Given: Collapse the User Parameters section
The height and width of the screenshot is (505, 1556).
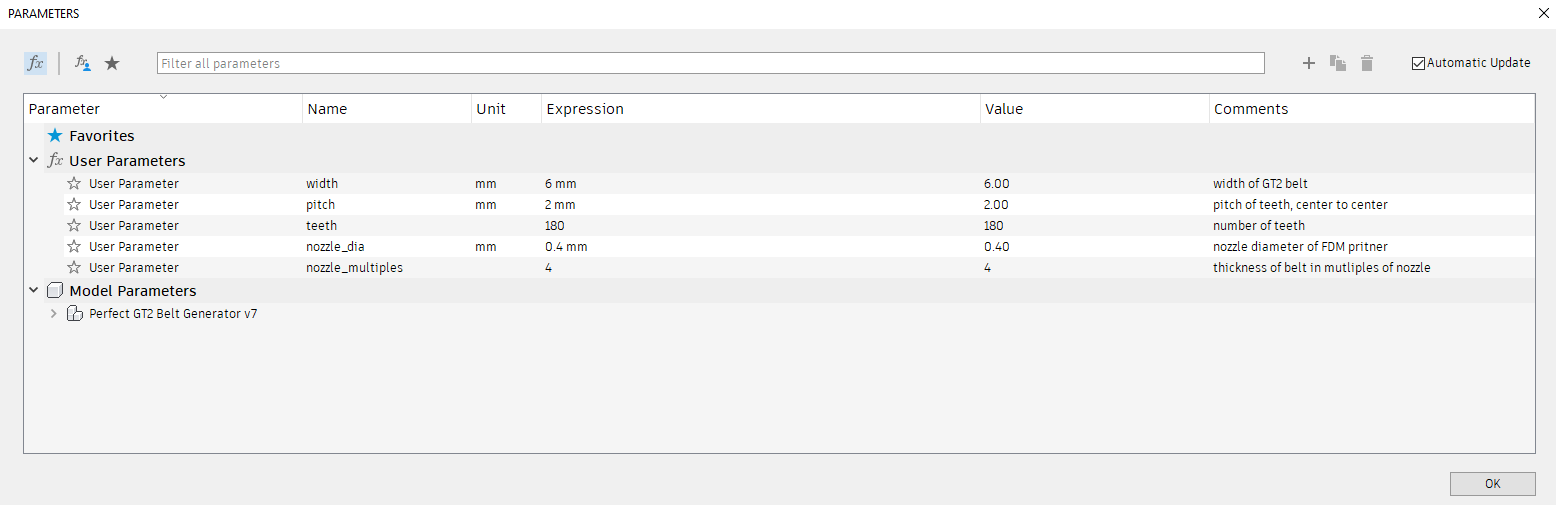Looking at the screenshot, I should (x=33, y=161).
